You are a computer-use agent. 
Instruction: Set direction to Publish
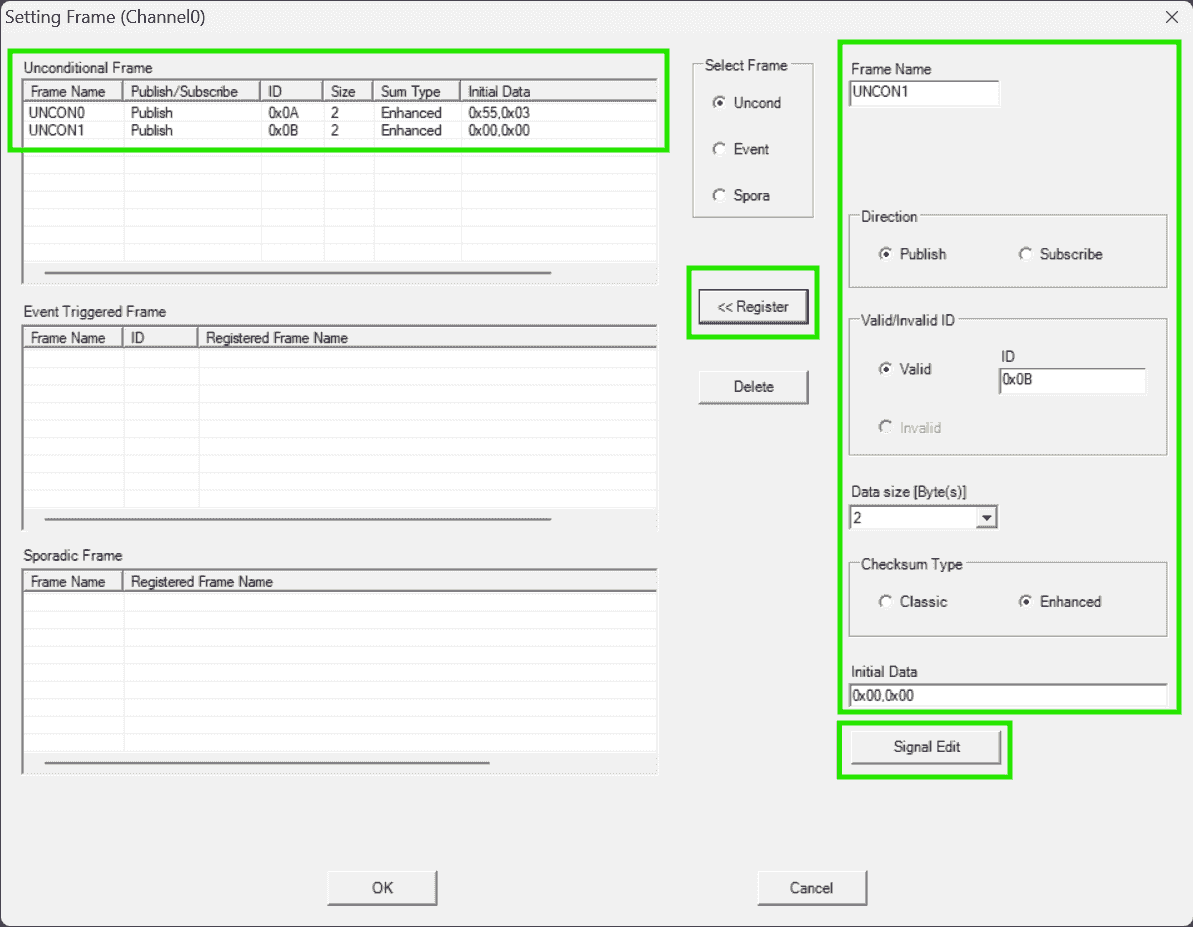[x=885, y=254]
